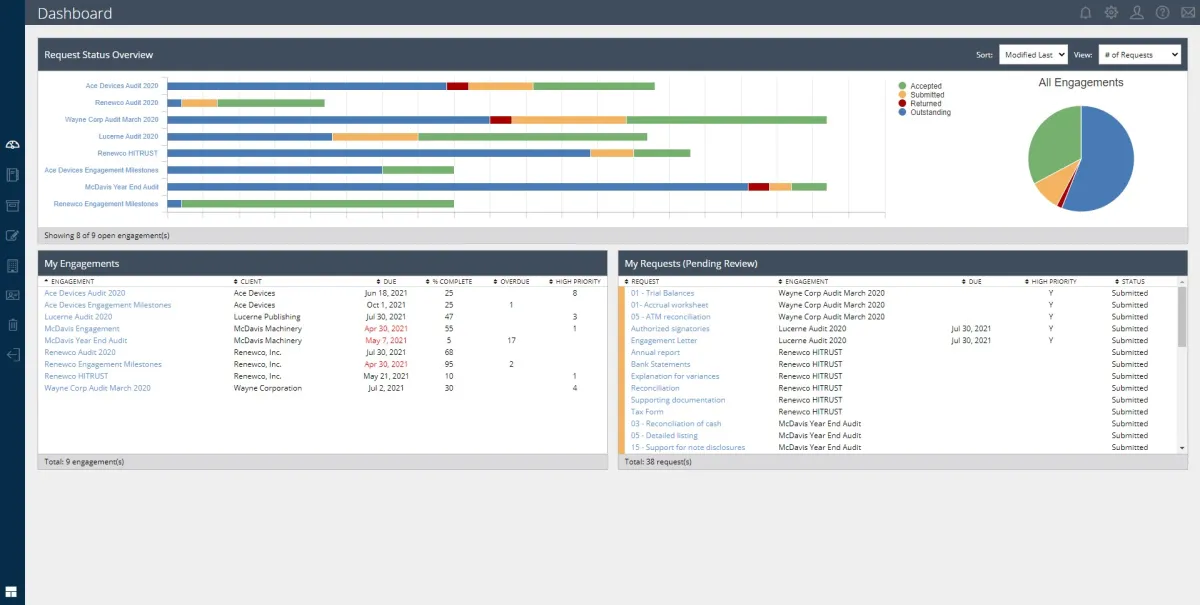Sort My Engagements by Due column
Screen dimensions: 1200x605
point(387,281)
